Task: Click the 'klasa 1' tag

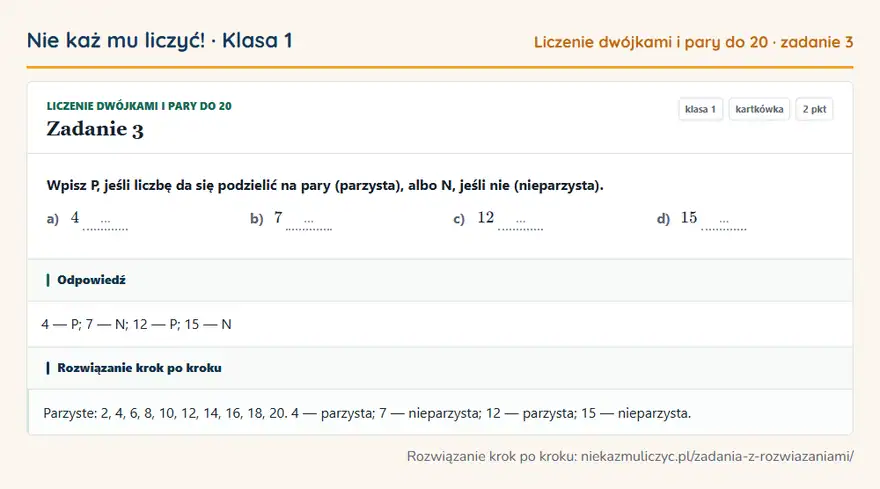Action: pos(700,109)
